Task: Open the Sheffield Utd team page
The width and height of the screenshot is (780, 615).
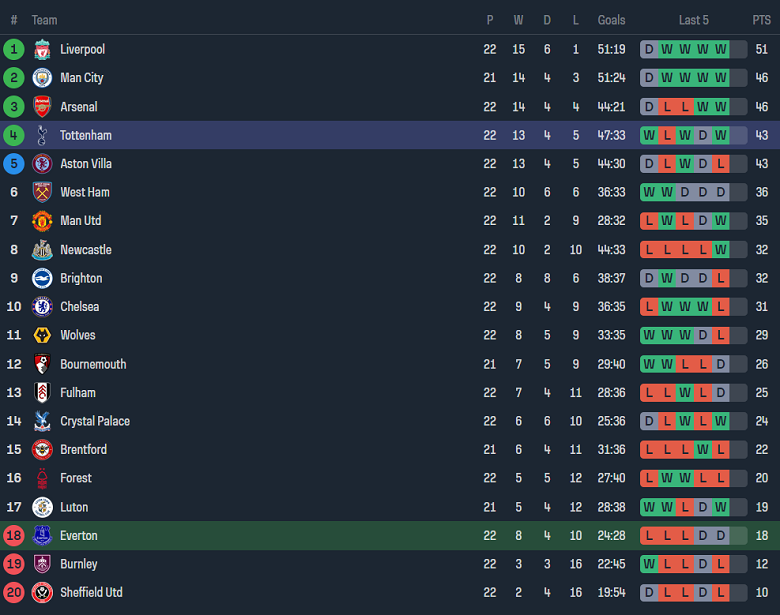Action: click(91, 592)
